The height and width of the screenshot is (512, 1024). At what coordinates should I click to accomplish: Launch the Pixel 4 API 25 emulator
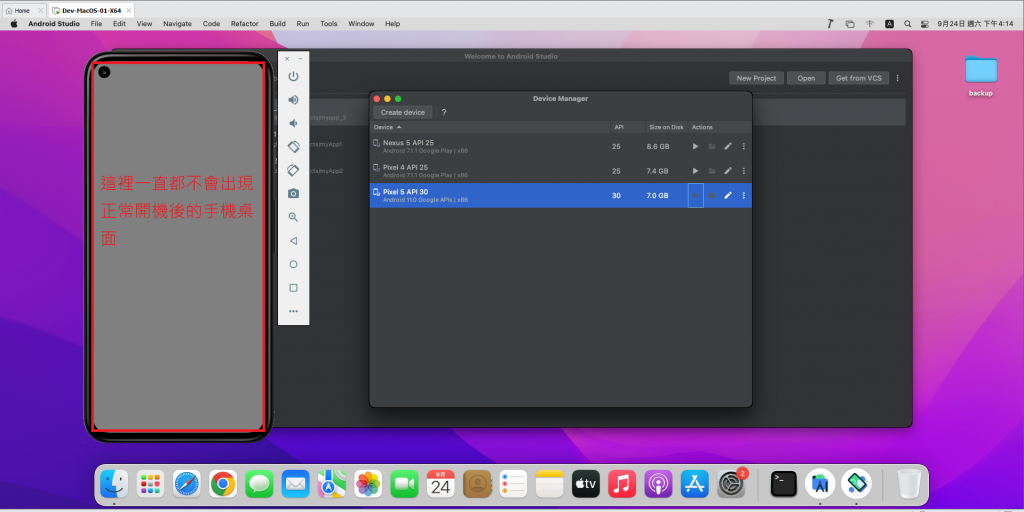coord(695,170)
